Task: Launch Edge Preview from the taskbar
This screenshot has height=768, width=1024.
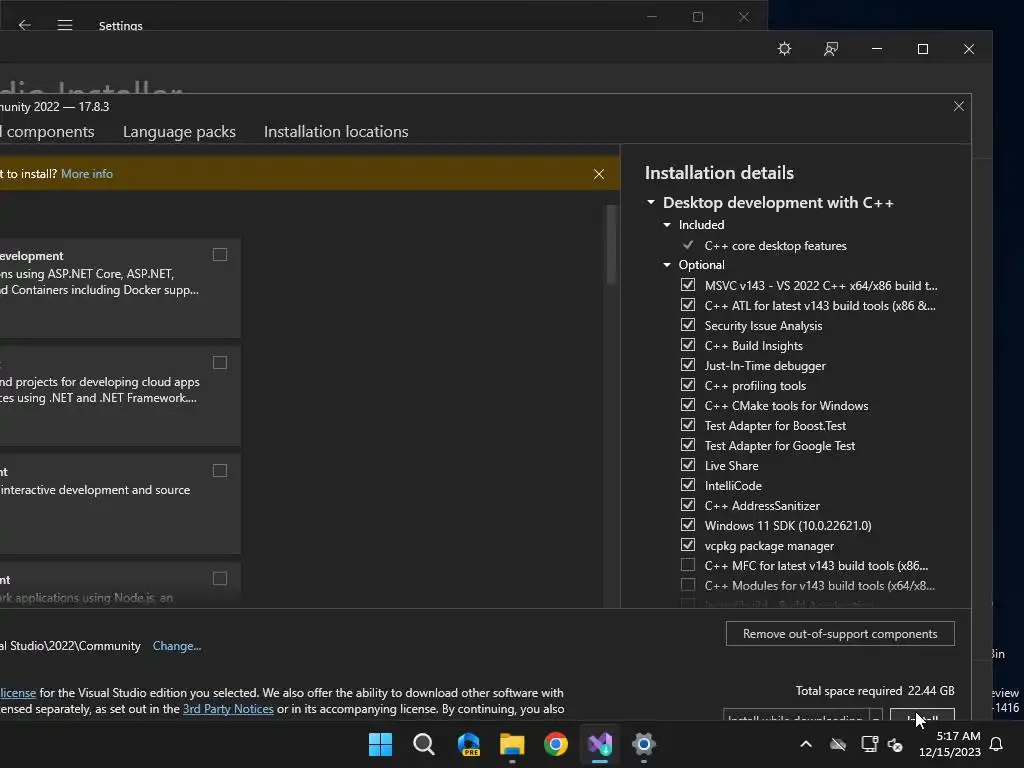Action: point(468,744)
